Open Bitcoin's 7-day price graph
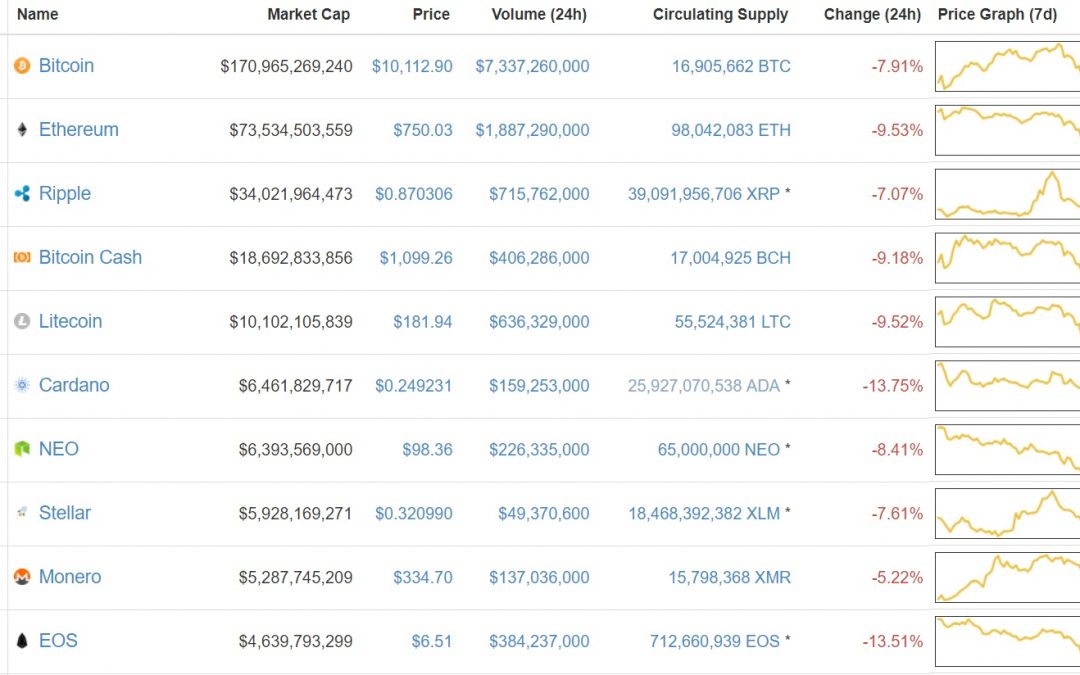 (1006, 65)
